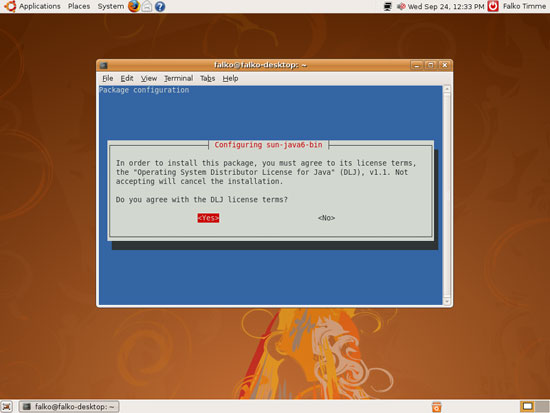Screen dimensions: 550x413
Task: Open the System menu
Action: (111, 6)
